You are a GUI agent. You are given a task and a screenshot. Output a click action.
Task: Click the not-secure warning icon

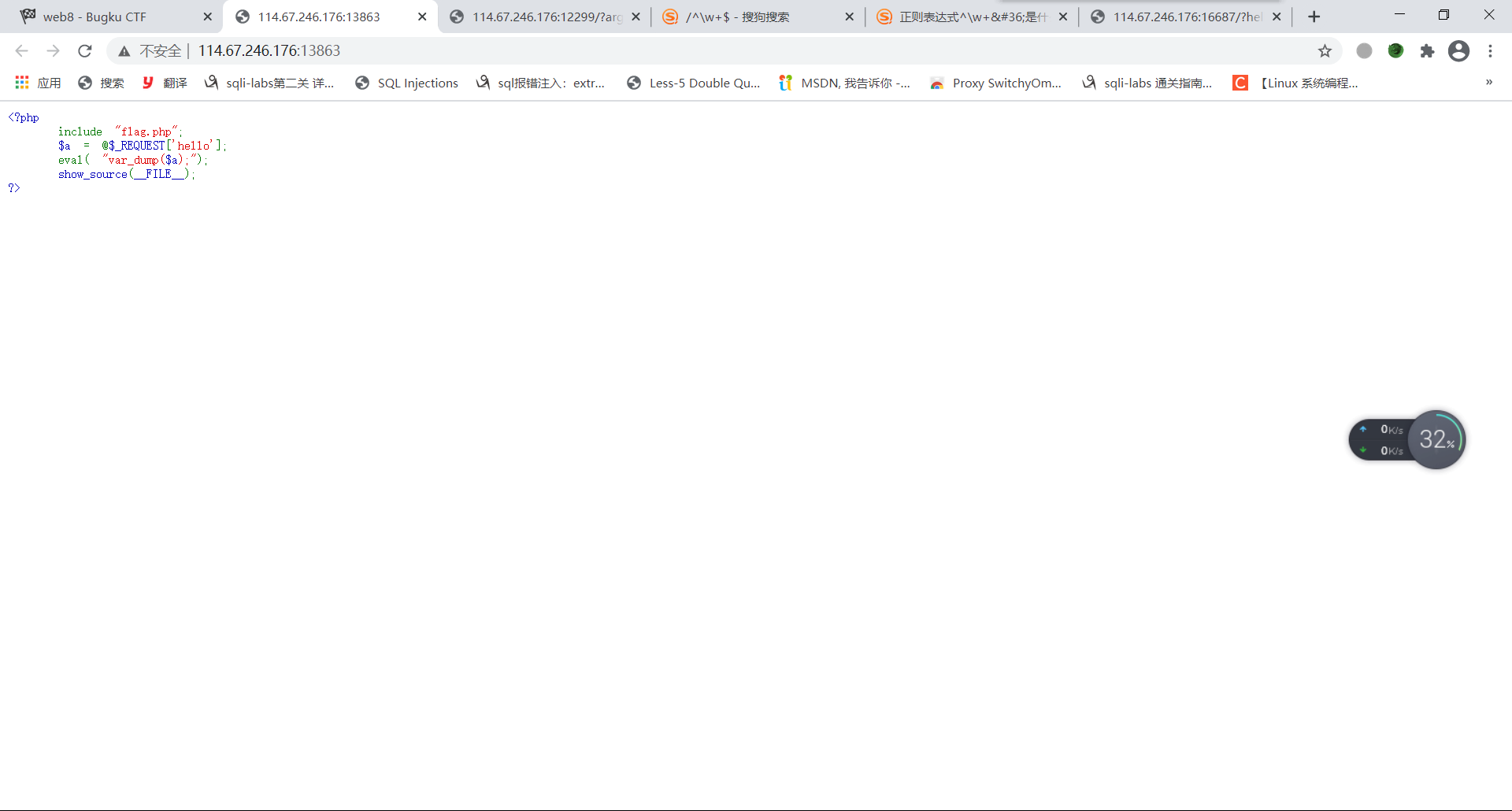pos(124,51)
